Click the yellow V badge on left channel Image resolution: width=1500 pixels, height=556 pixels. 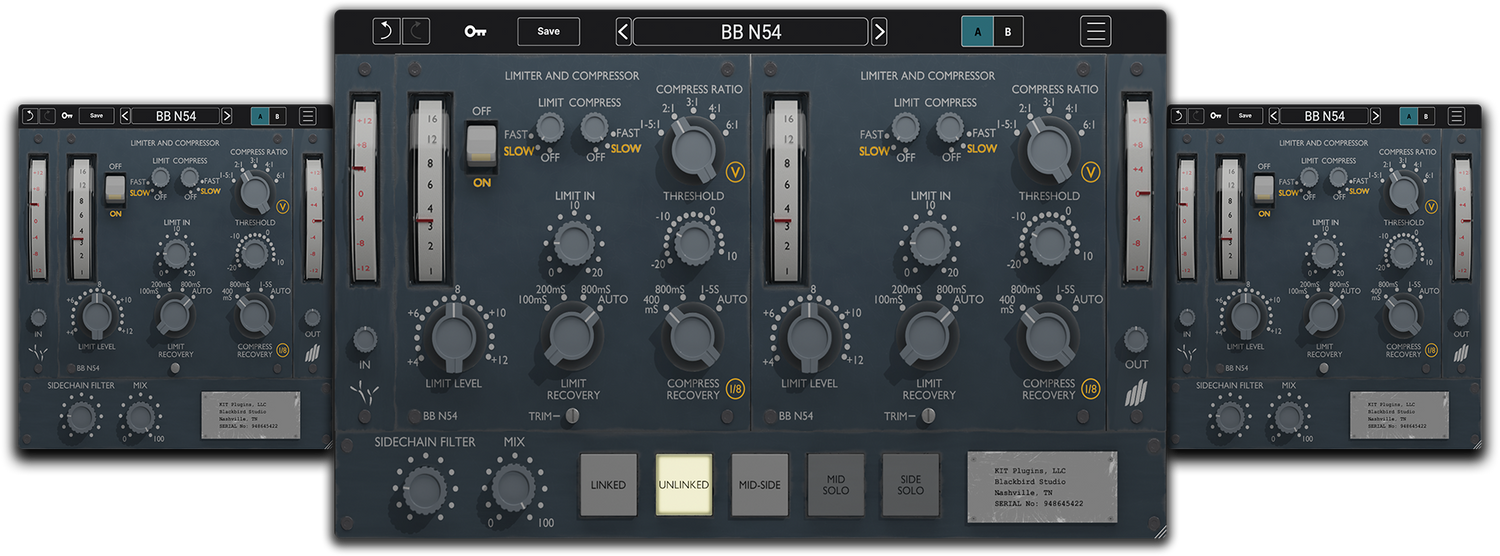pos(735,172)
